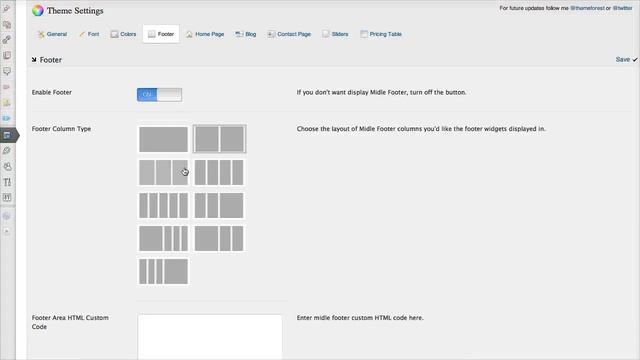The width and height of the screenshot is (640, 360).
Task: Save the footer settings
Action: pyautogui.click(x=626, y=60)
